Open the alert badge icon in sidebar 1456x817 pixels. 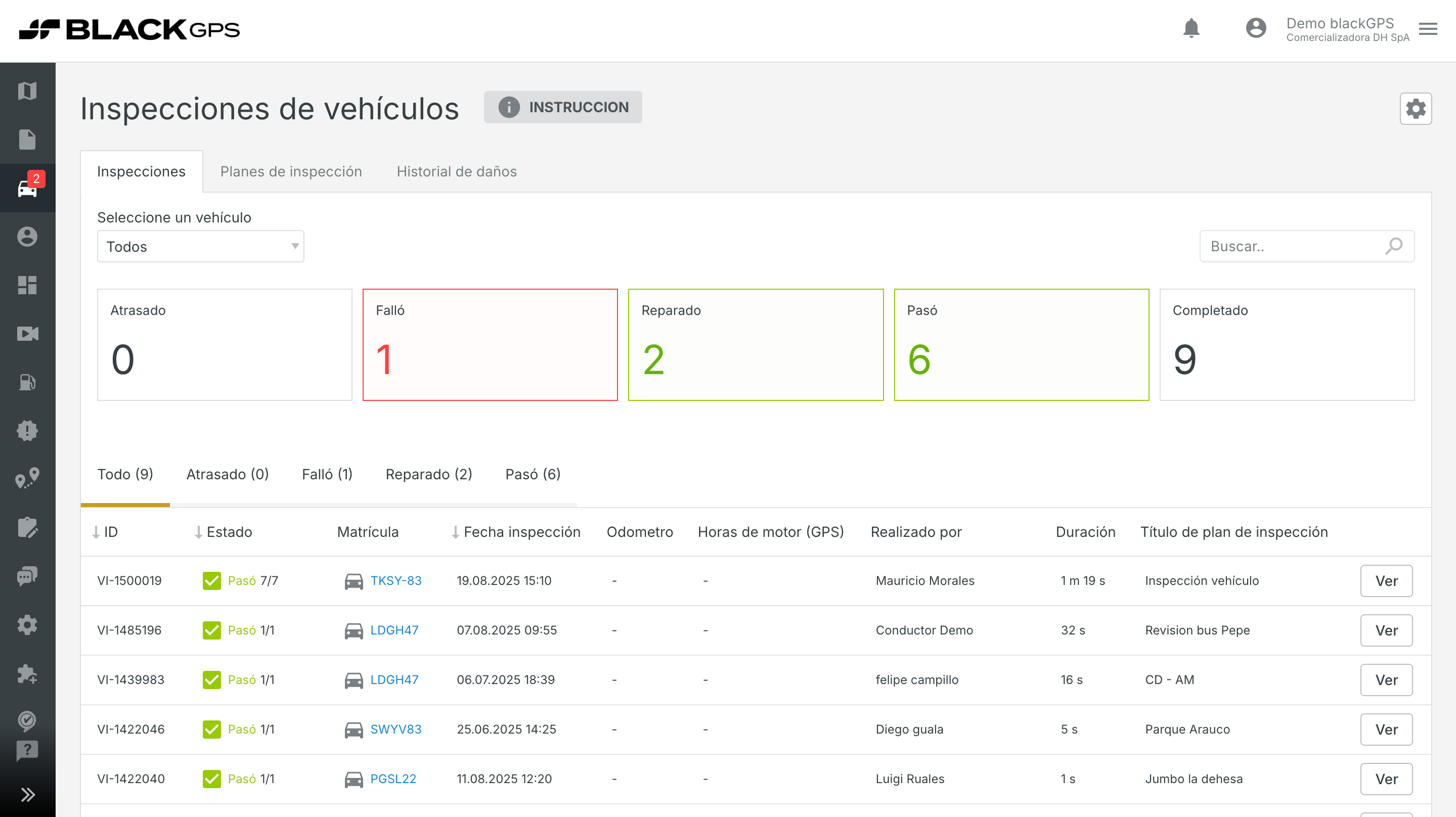coord(27,431)
